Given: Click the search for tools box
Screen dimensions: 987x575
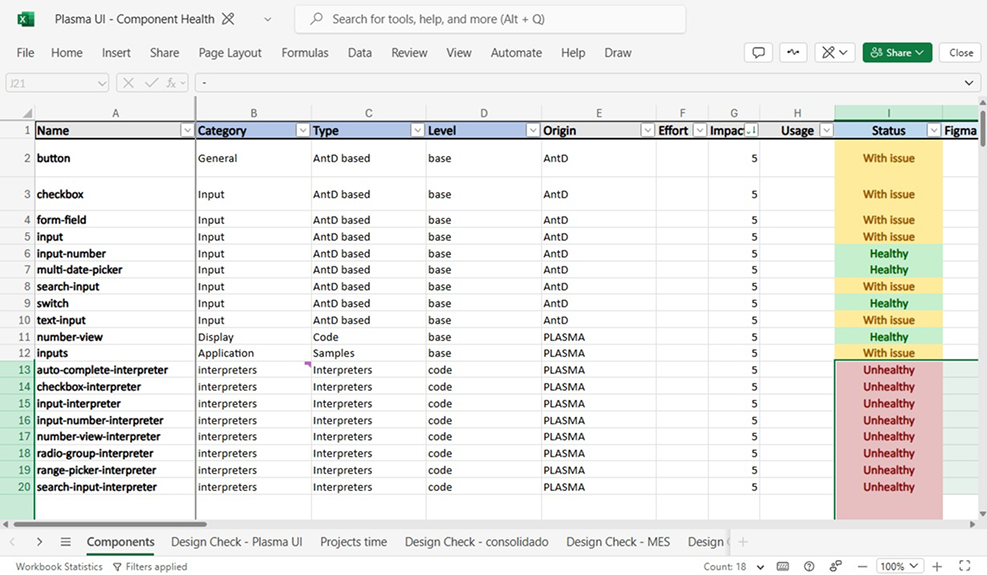Looking at the screenshot, I should [490, 19].
